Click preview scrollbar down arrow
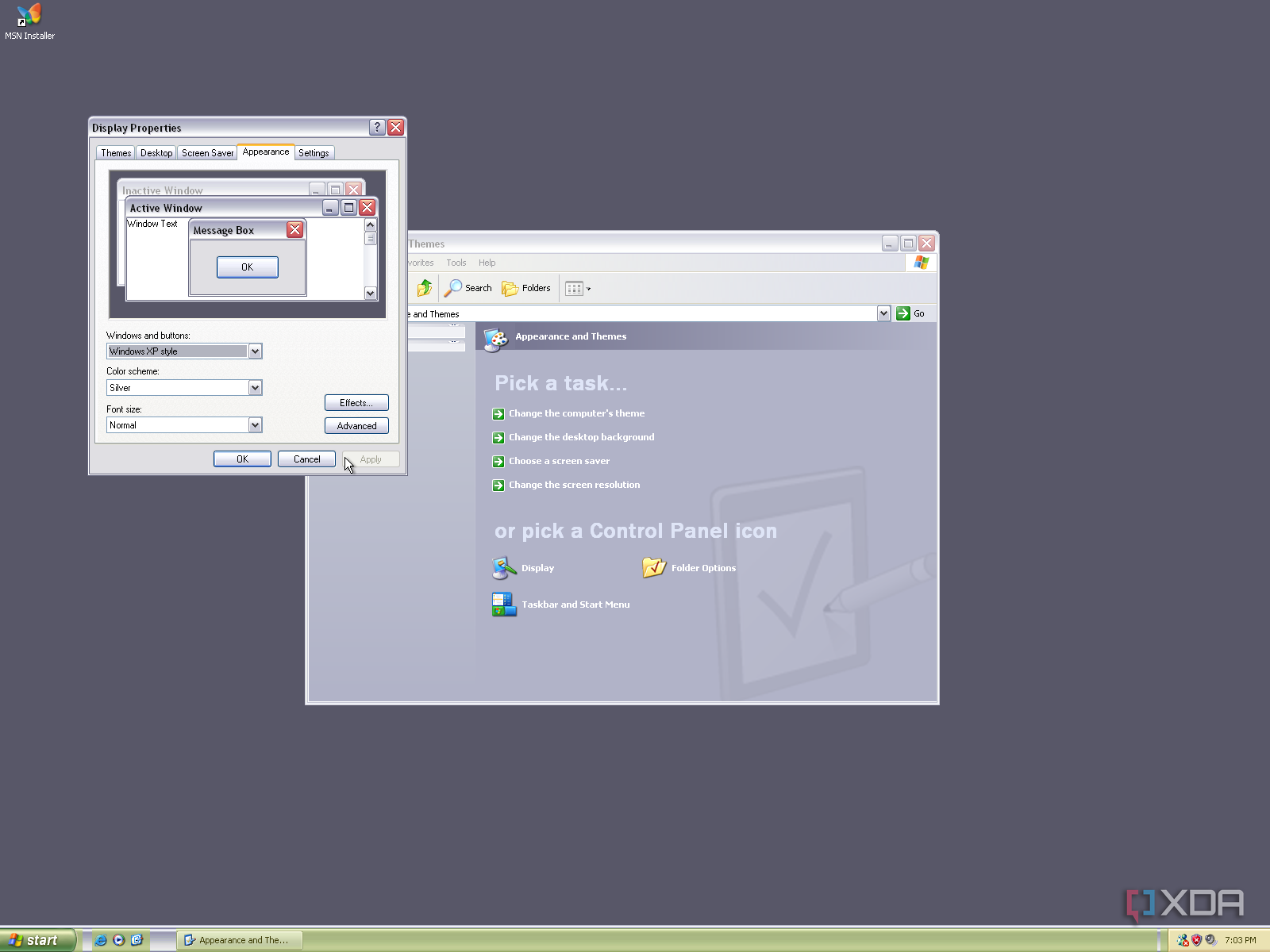 (x=370, y=294)
